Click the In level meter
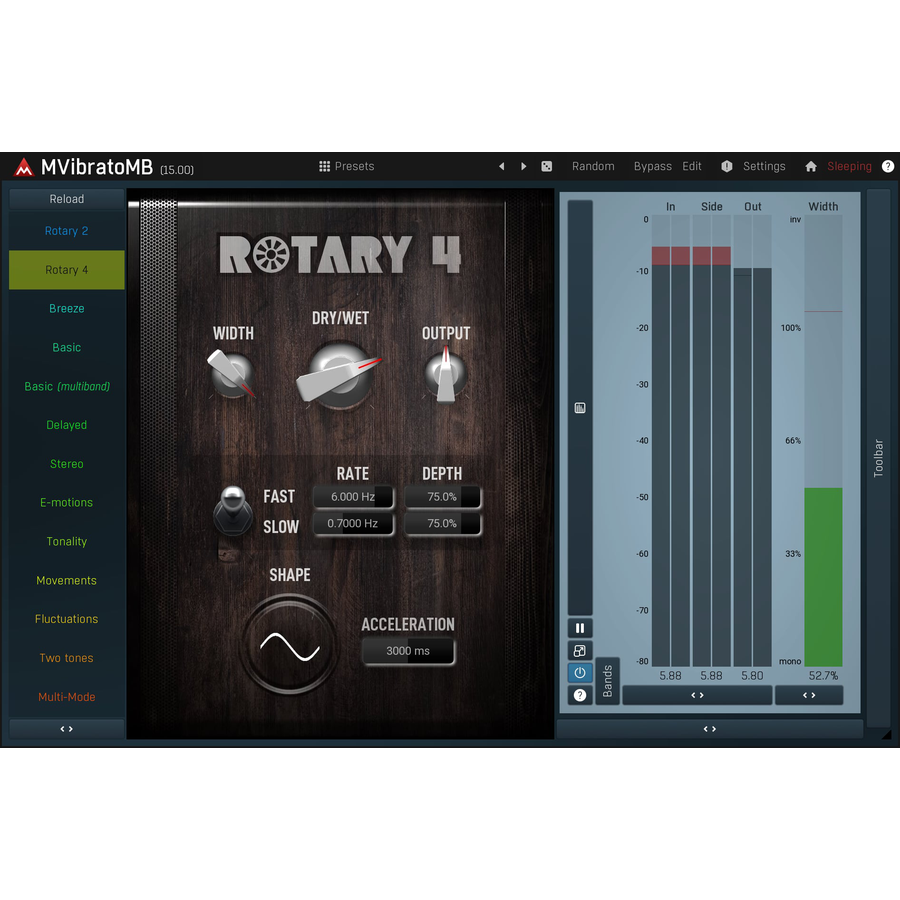This screenshot has width=900, height=900. 670,441
